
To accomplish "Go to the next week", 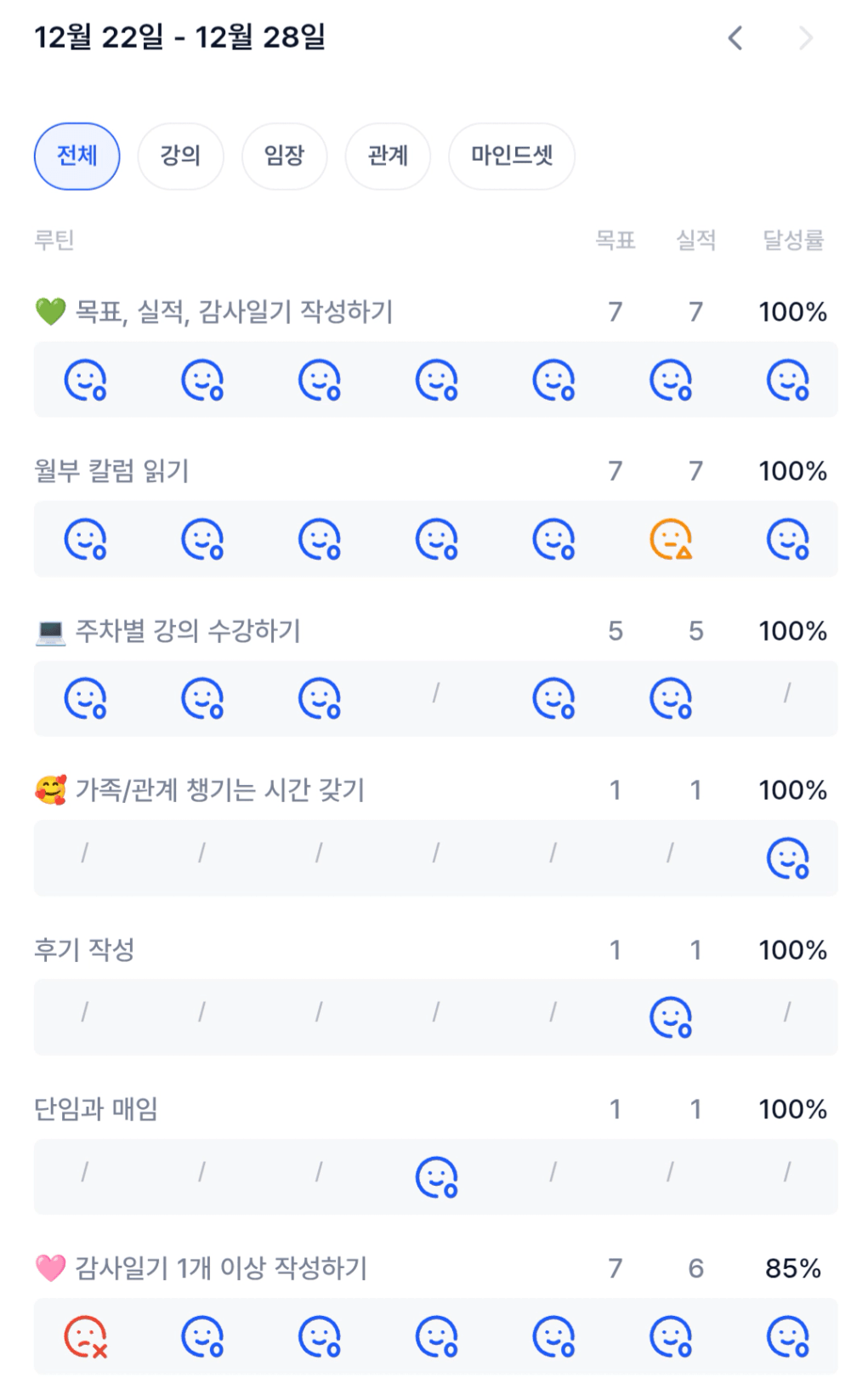I will click(x=806, y=38).
